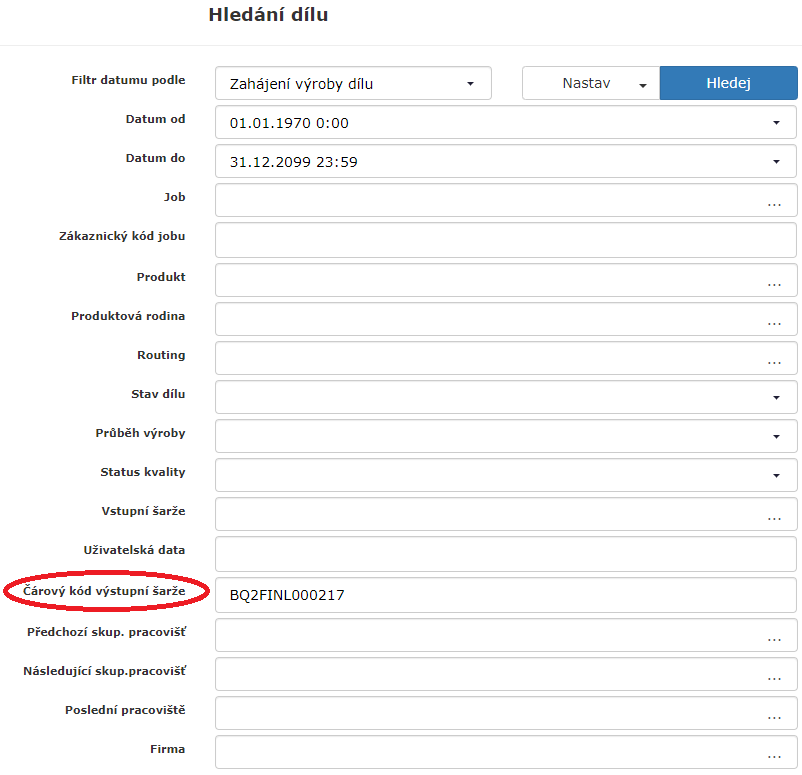Expand the Datum od date picker
This screenshot has width=802, height=775.
776,123
